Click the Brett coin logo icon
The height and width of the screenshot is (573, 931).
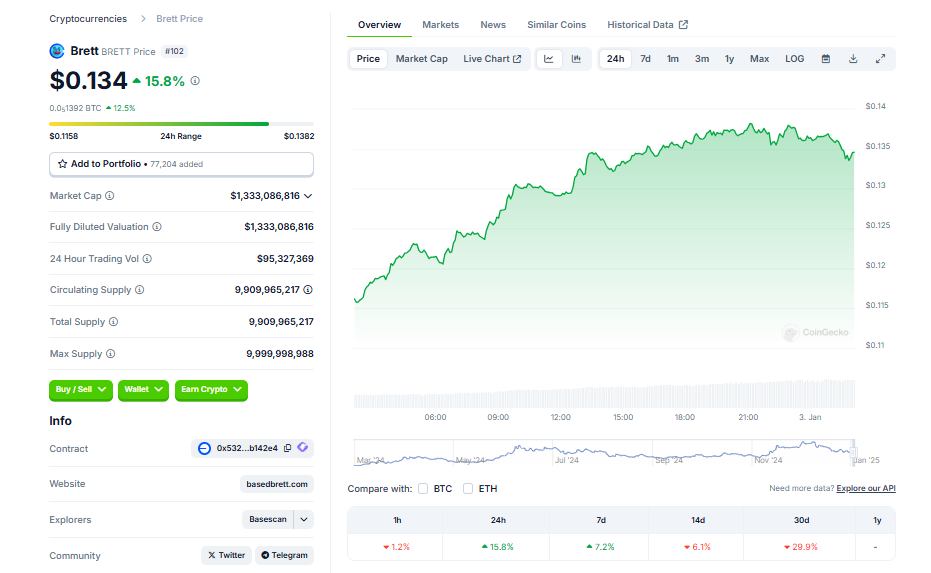pos(57,51)
